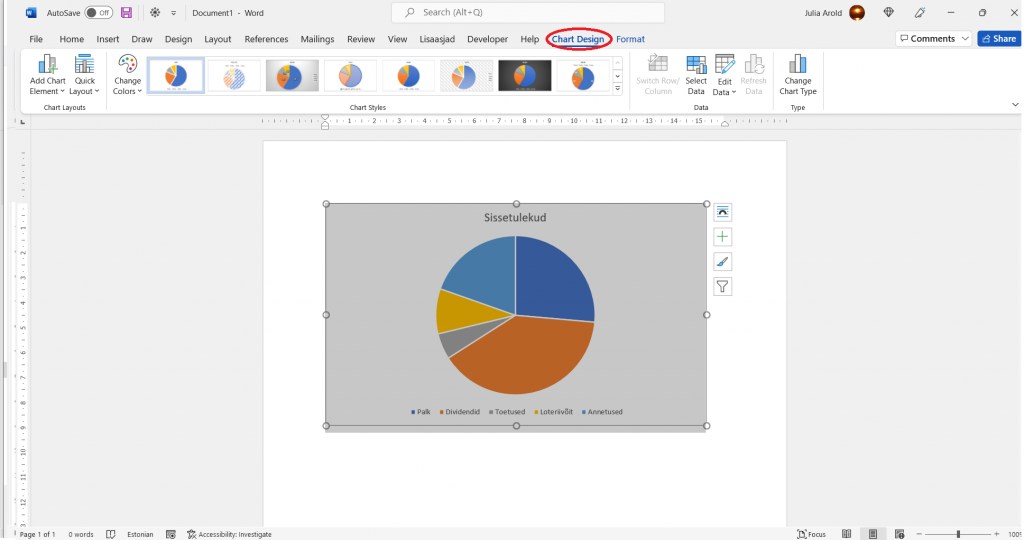
Task: Click the Palk legend entry
Action: pos(421,412)
